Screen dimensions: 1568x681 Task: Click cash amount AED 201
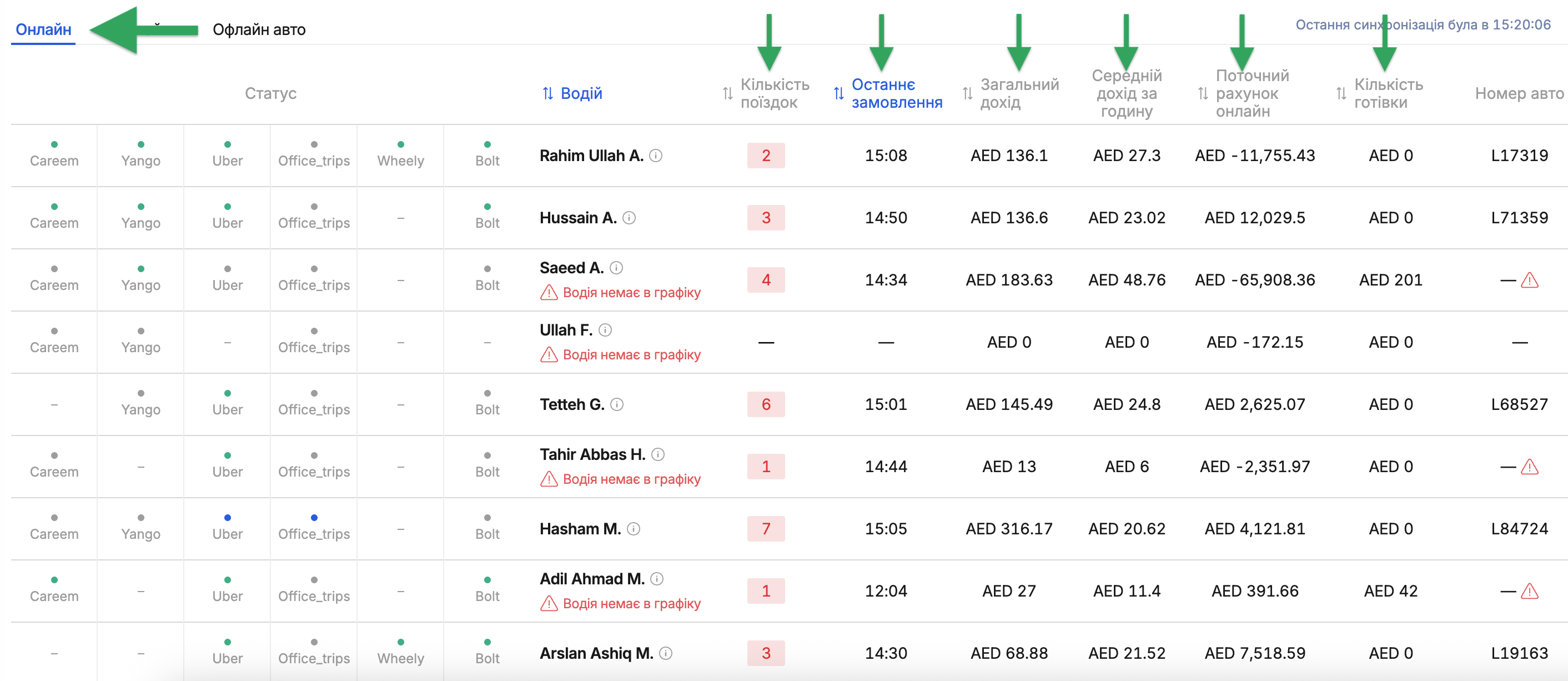[x=1391, y=280]
